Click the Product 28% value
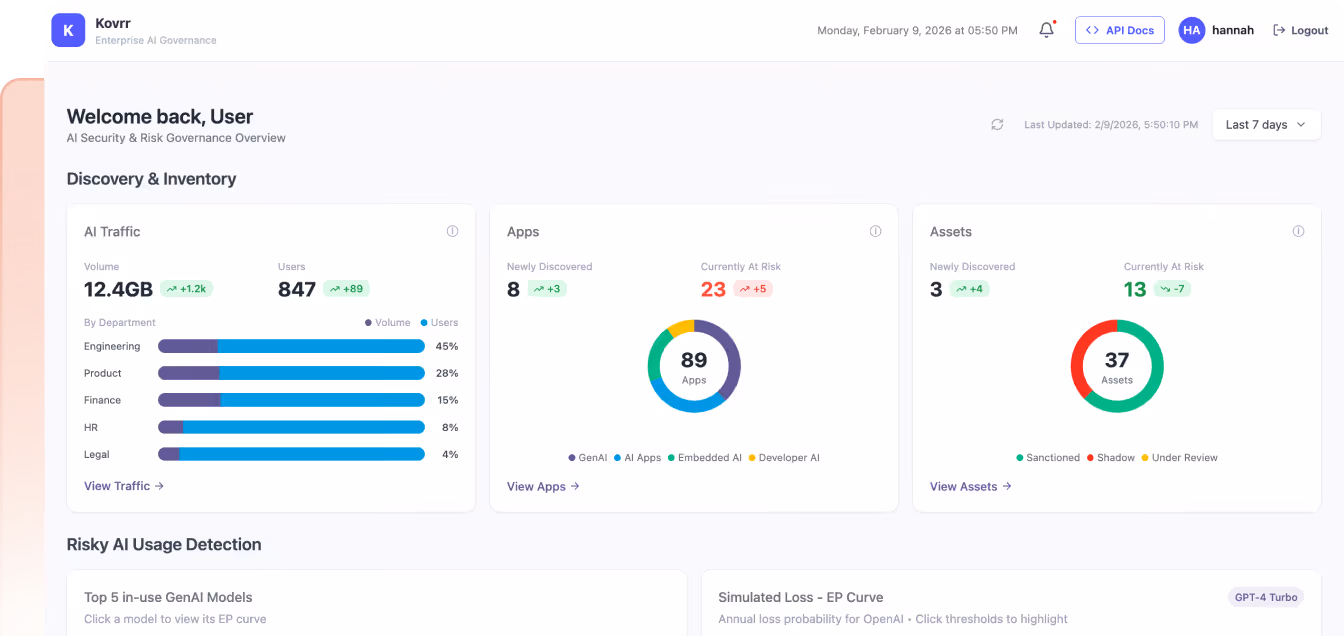1344x636 pixels. click(447, 373)
